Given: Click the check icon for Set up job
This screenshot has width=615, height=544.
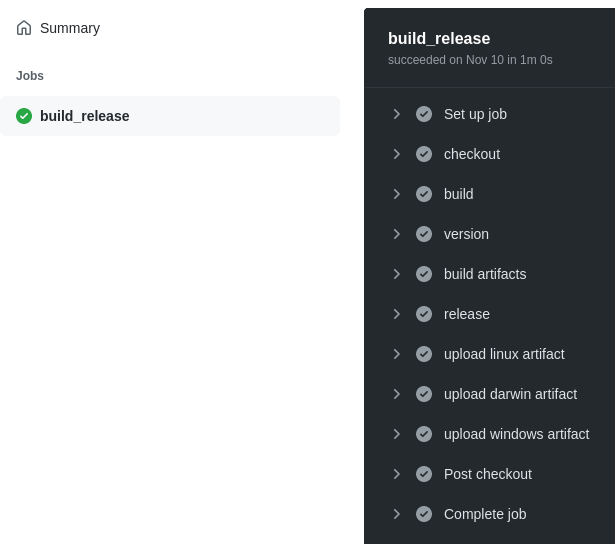Looking at the screenshot, I should (424, 114).
